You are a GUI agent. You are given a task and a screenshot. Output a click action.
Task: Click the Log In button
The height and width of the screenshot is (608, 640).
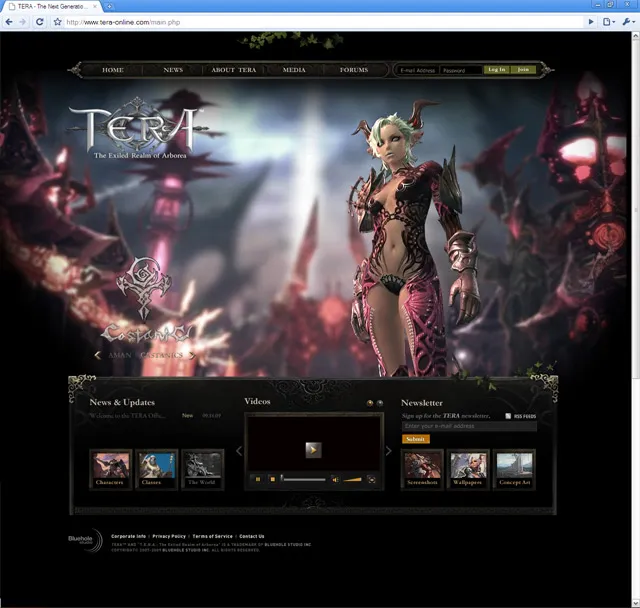click(496, 70)
